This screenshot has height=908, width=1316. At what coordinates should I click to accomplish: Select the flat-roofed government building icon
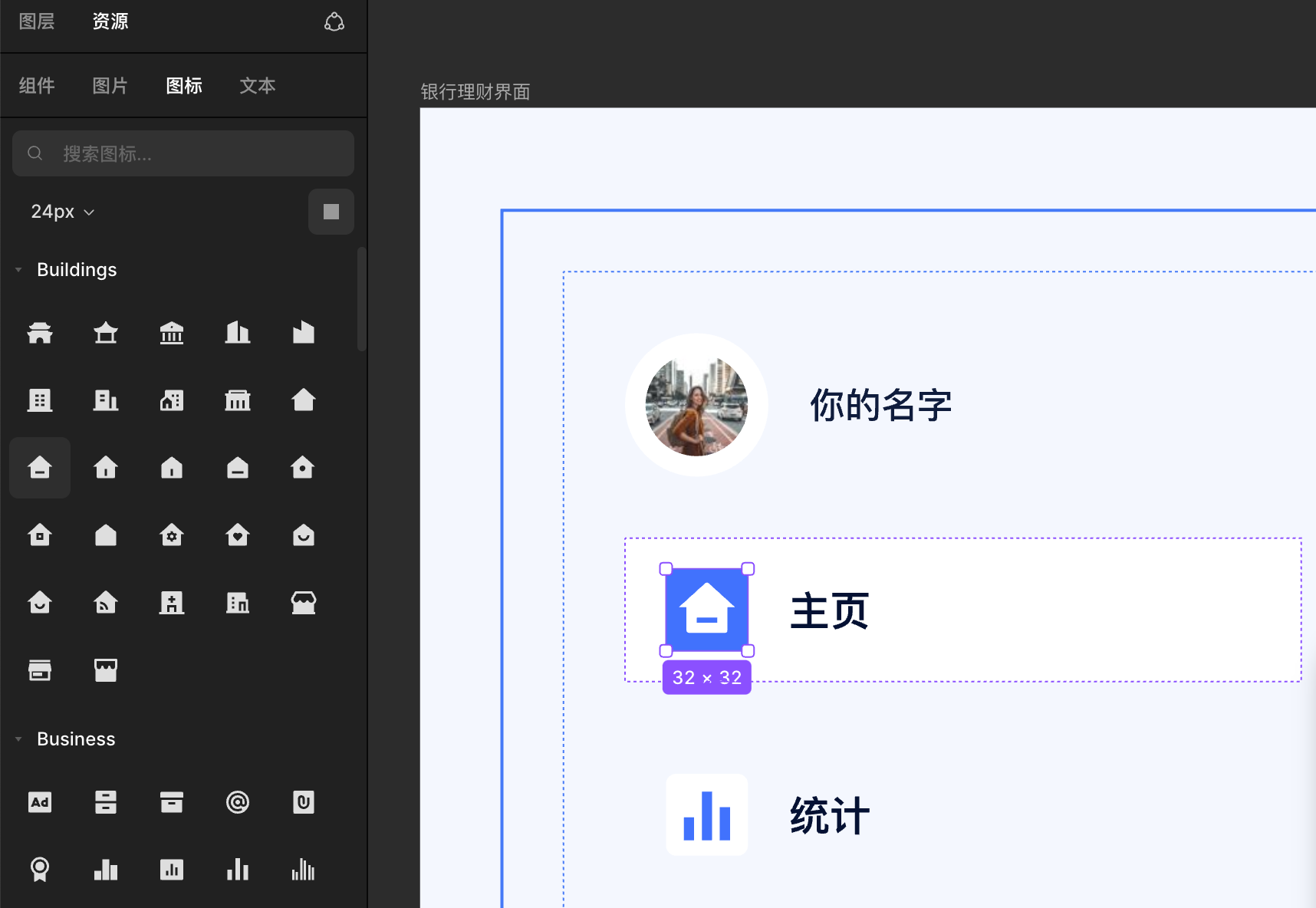pos(238,400)
